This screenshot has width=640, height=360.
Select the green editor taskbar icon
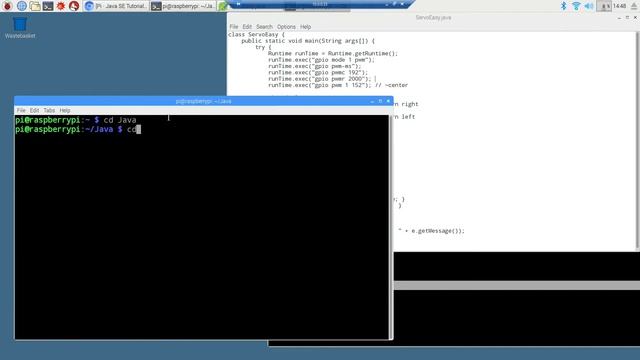222,6
